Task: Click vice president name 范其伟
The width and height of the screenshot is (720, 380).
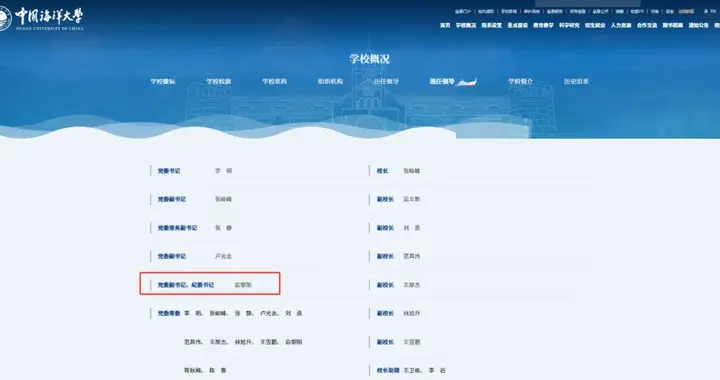Action: [x=412, y=256]
